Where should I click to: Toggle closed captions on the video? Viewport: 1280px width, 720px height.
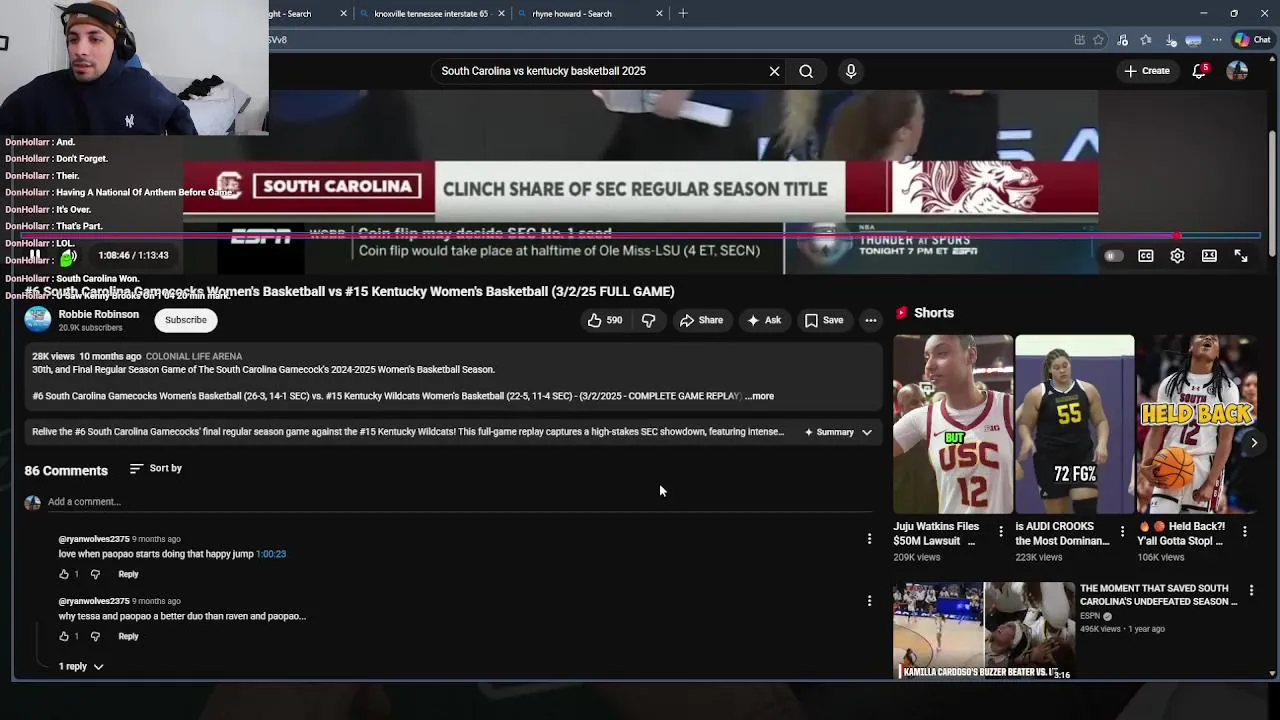click(1146, 256)
